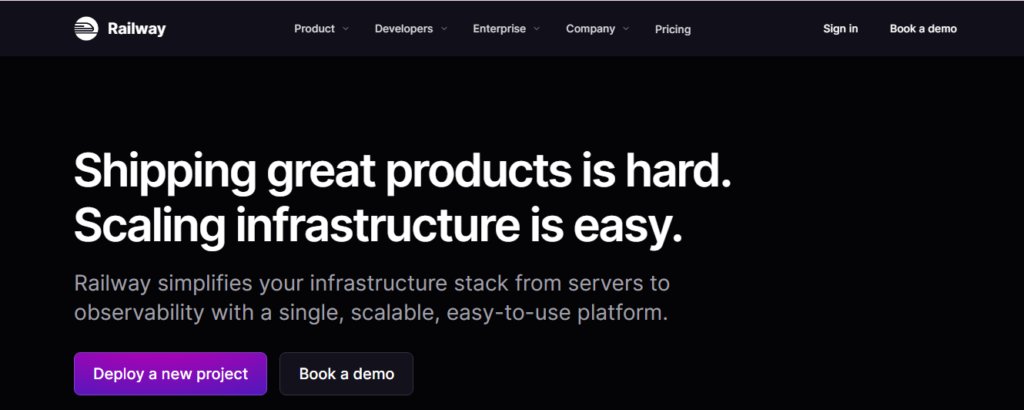Image resolution: width=1024 pixels, height=410 pixels.
Task: Click the Railway logo icon
Action: 86,29
